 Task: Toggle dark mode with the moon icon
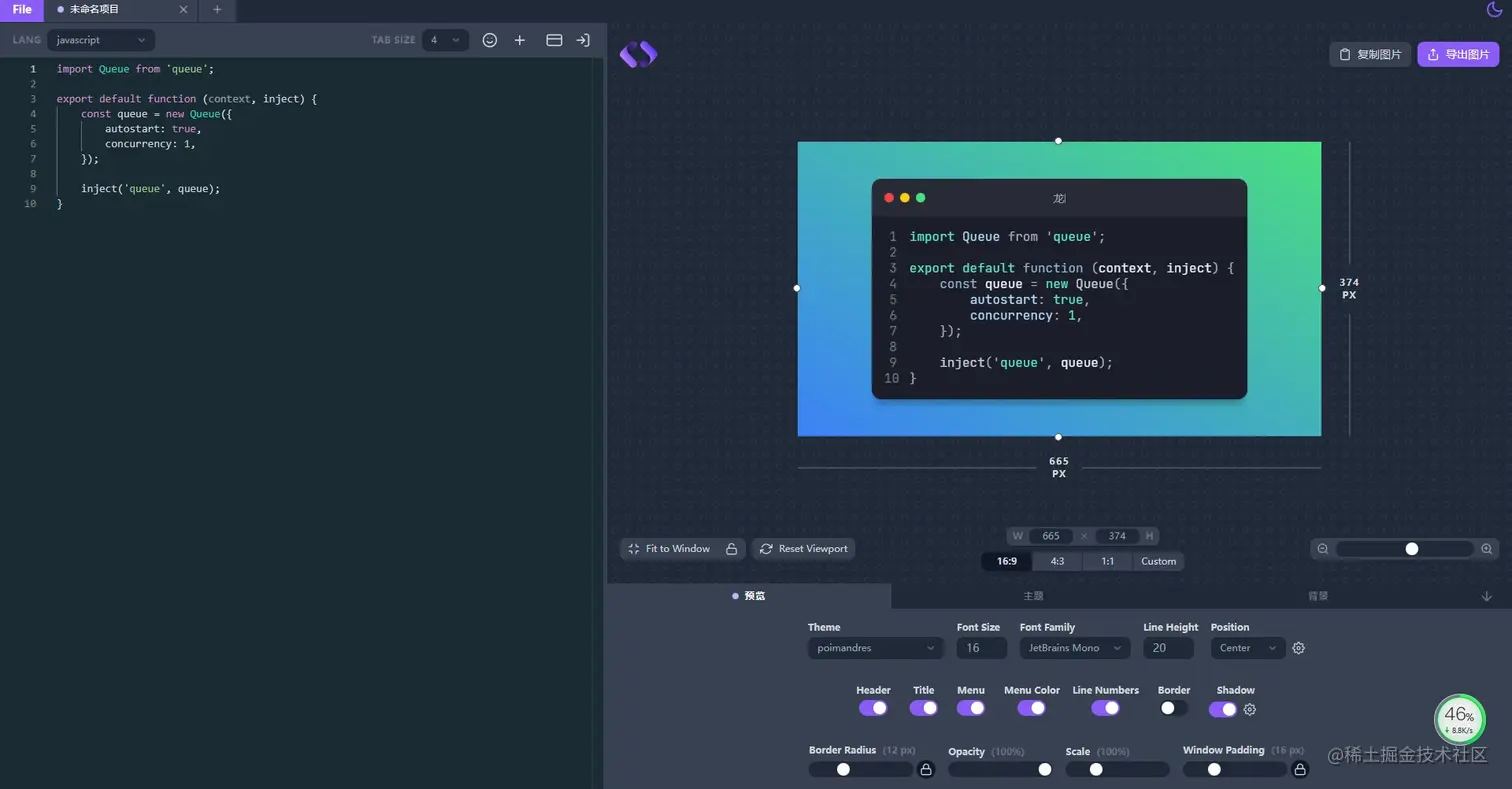click(1495, 9)
